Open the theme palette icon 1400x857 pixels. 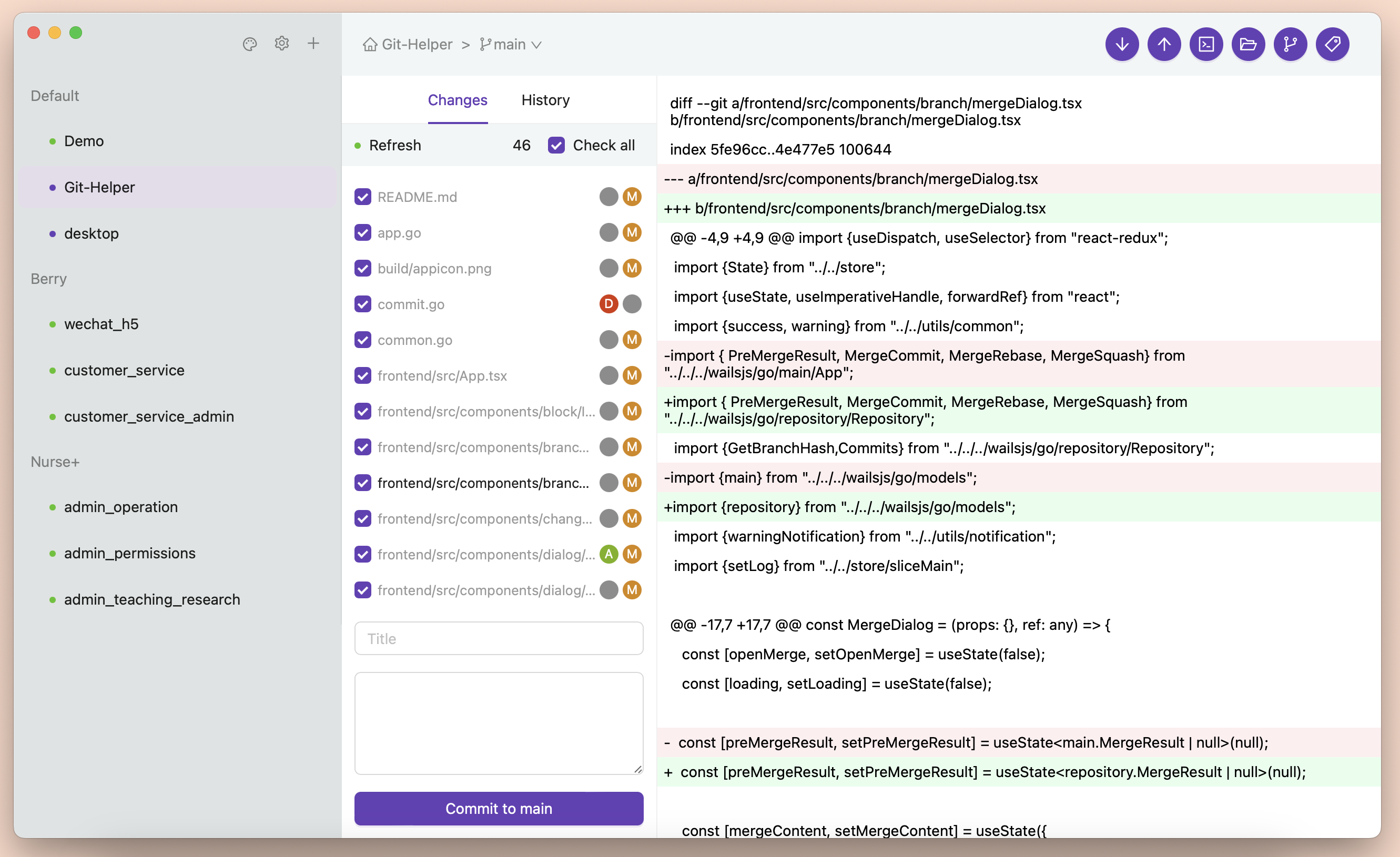(x=249, y=44)
